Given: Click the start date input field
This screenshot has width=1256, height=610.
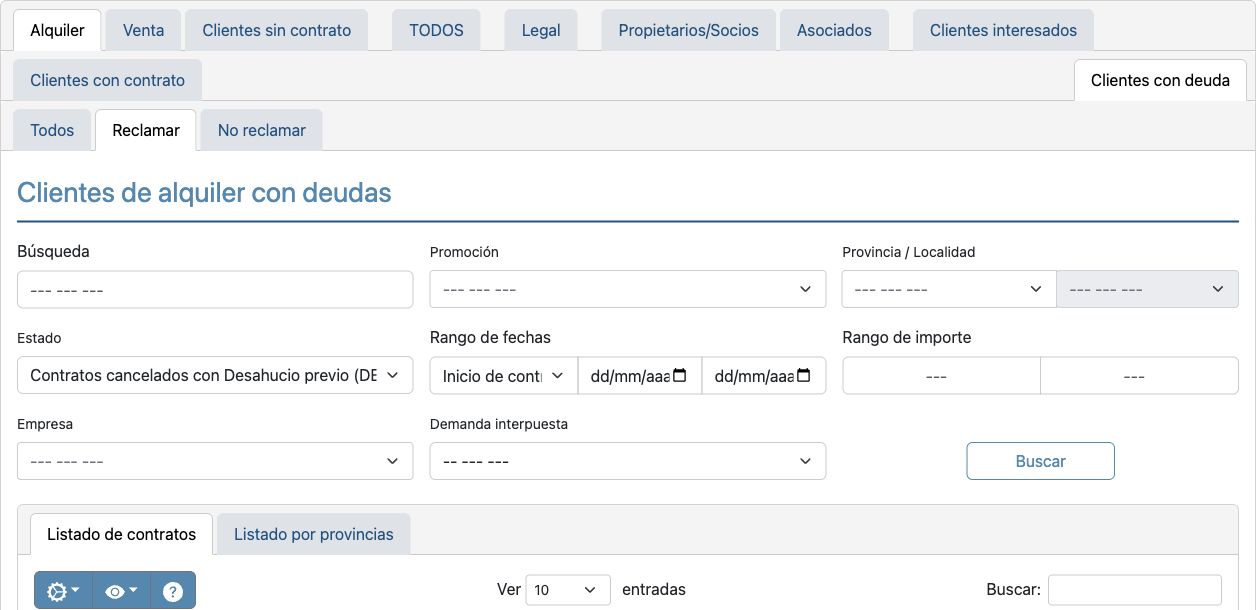Looking at the screenshot, I should (640, 375).
